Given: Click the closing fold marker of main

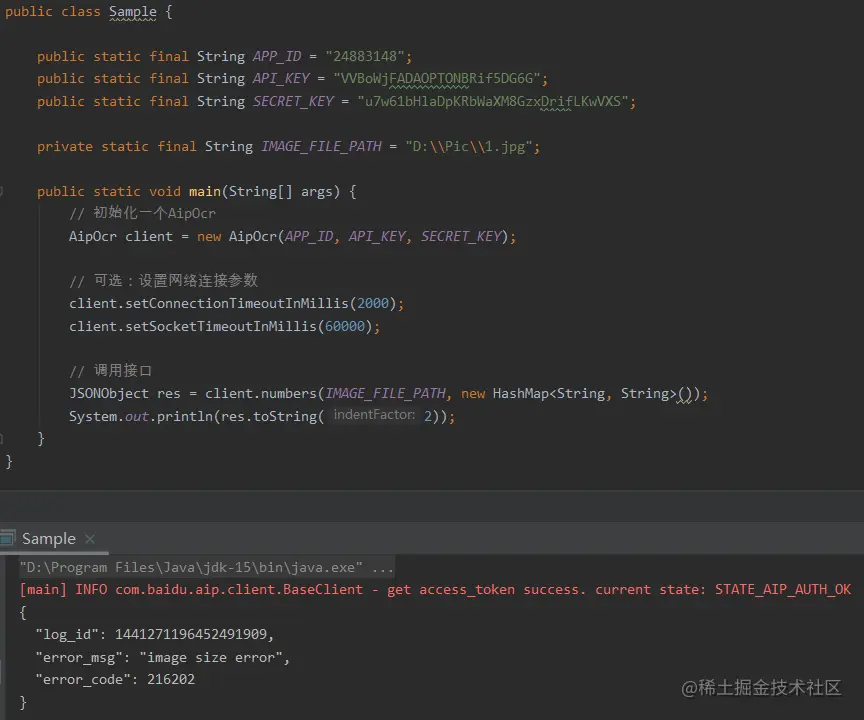Looking at the screenshot, I should coord(2,439).
